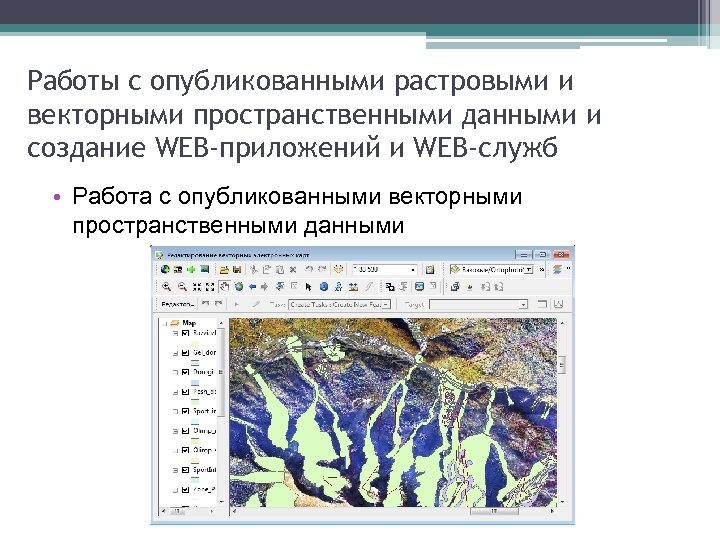
Task: Toggle the Sportbl layer checkbox
Action: [186, 470]
